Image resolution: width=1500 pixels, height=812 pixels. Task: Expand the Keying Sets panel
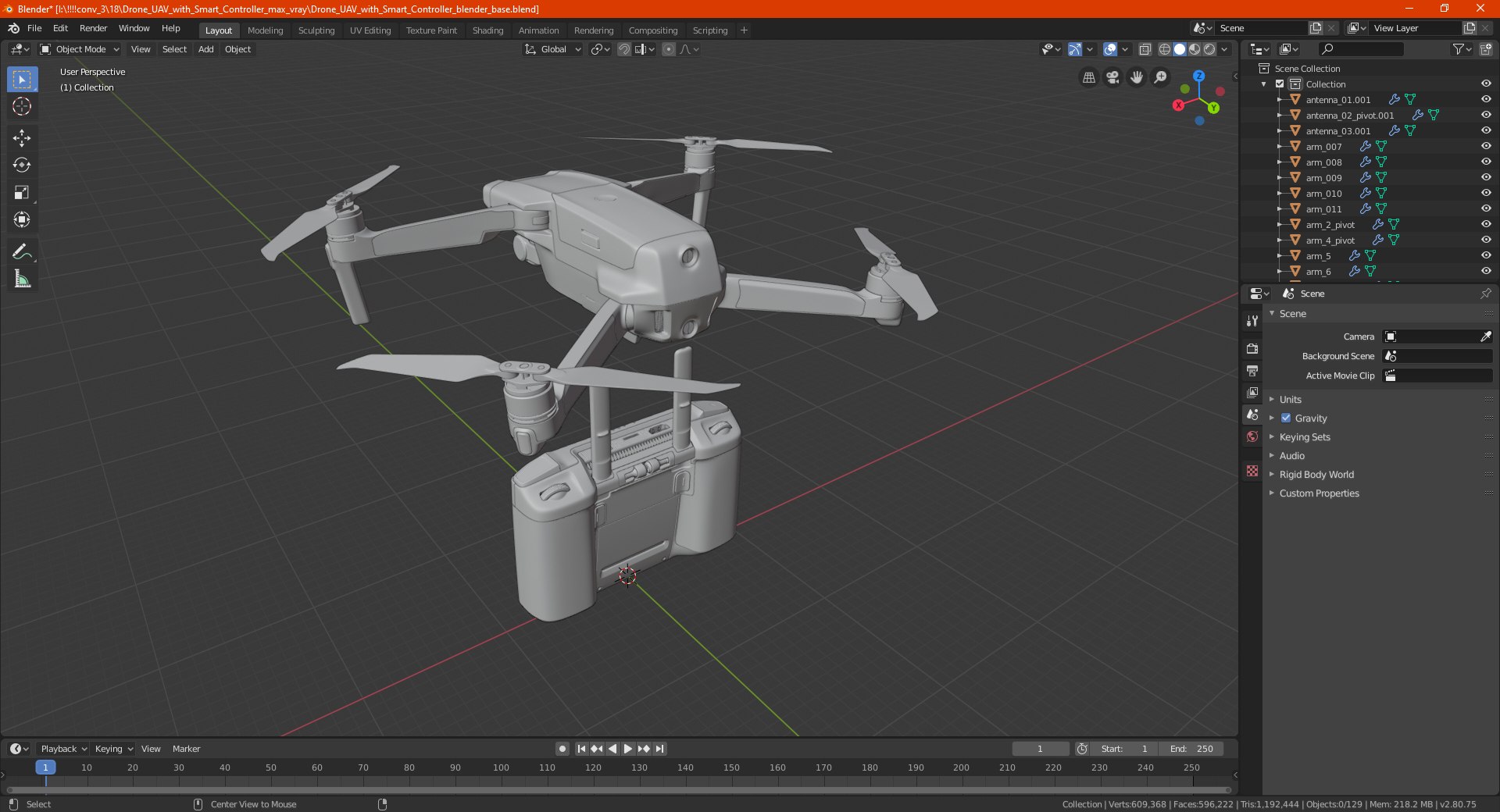(1304, 436)
